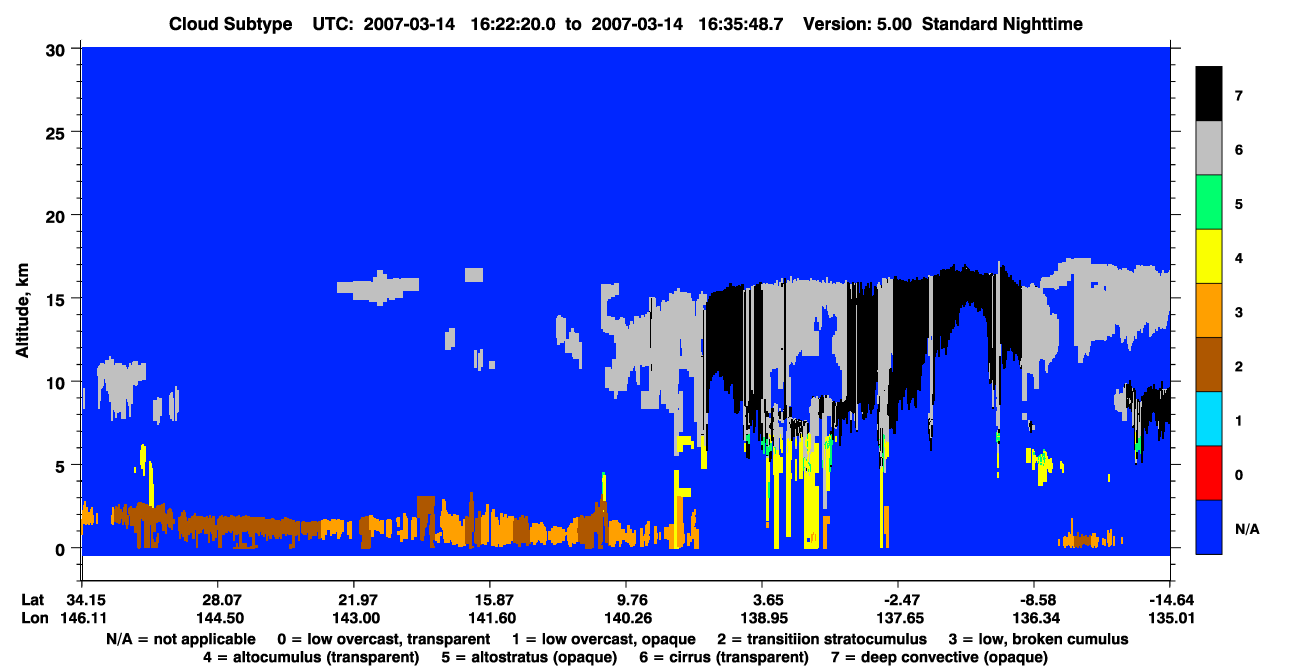This screenshot has width=1300, height=667.
Task: Click the longitude value 140.26
Action: pyautogui.click(x=626, y=617)
